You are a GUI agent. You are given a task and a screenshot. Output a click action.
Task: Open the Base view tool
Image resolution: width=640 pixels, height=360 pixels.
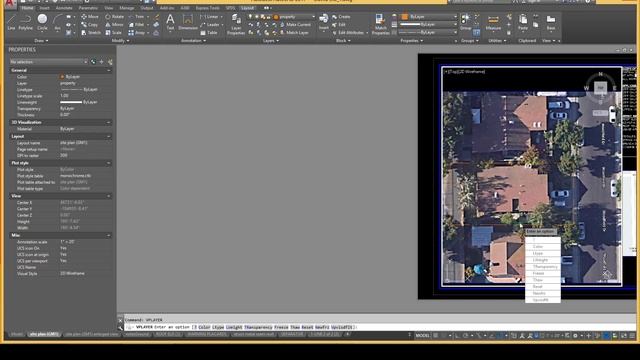point(551,22)
